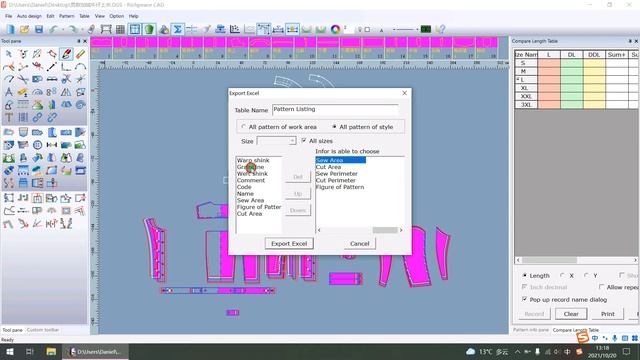The height and width of the screenshot is (360, 640).
Task: Select the spiral tool in Tool pane
Action: coord(80,104)
